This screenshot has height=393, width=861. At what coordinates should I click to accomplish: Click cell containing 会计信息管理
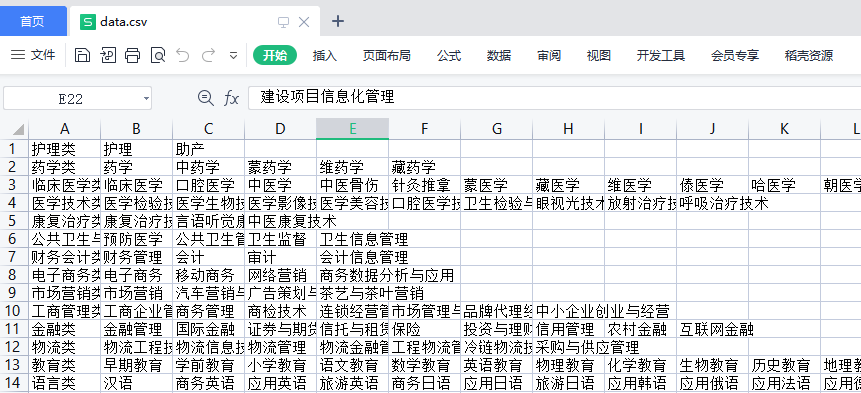click(x=353, y=257)
